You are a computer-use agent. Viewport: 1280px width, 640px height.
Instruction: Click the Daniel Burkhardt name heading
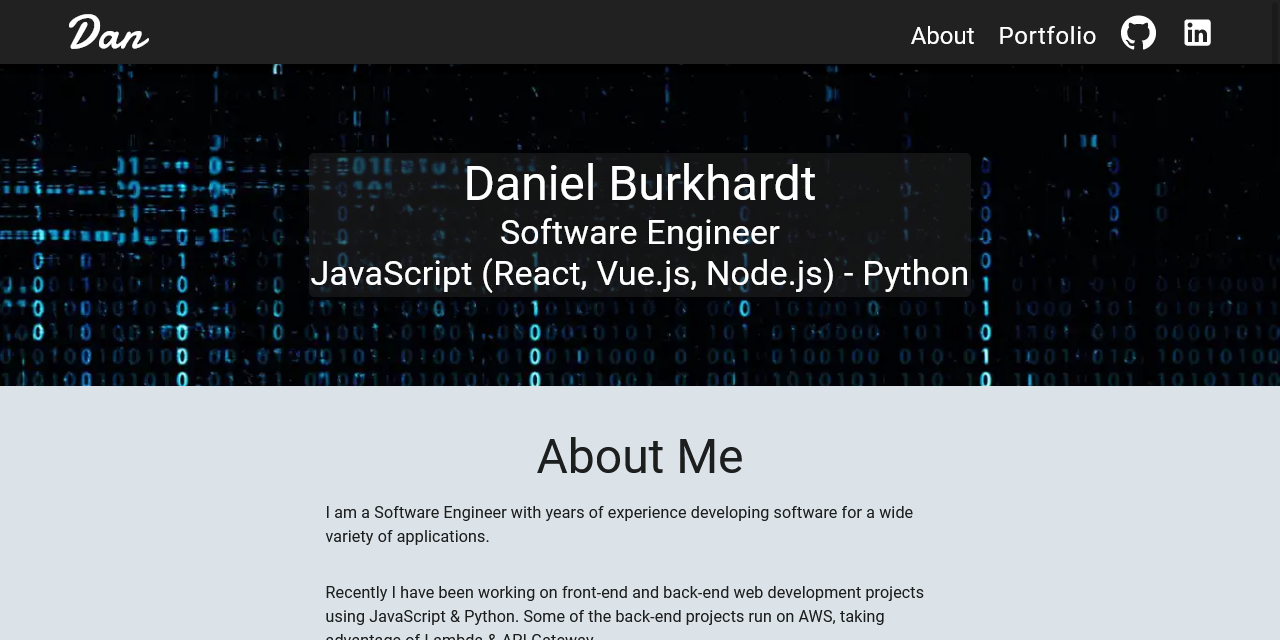coord(640,184)
